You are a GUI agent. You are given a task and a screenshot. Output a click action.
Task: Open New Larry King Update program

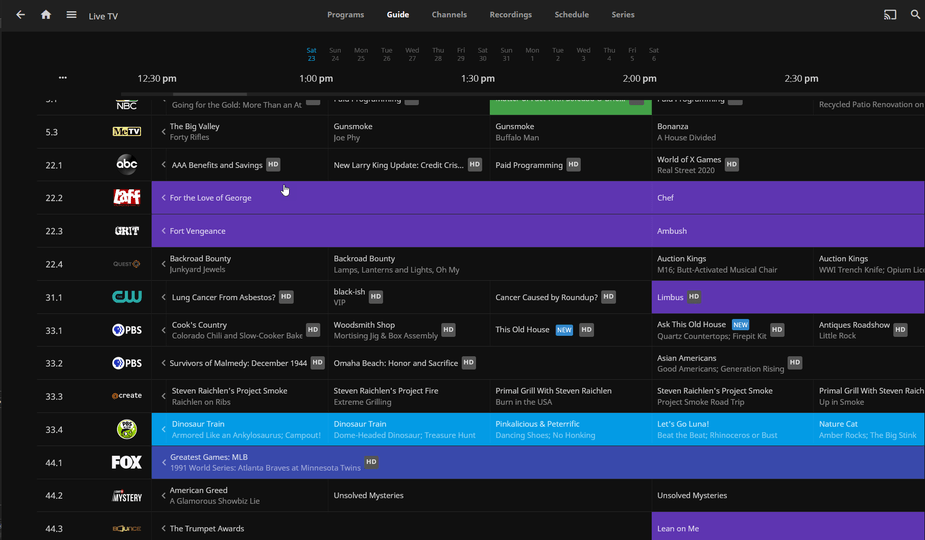[408, 165]
